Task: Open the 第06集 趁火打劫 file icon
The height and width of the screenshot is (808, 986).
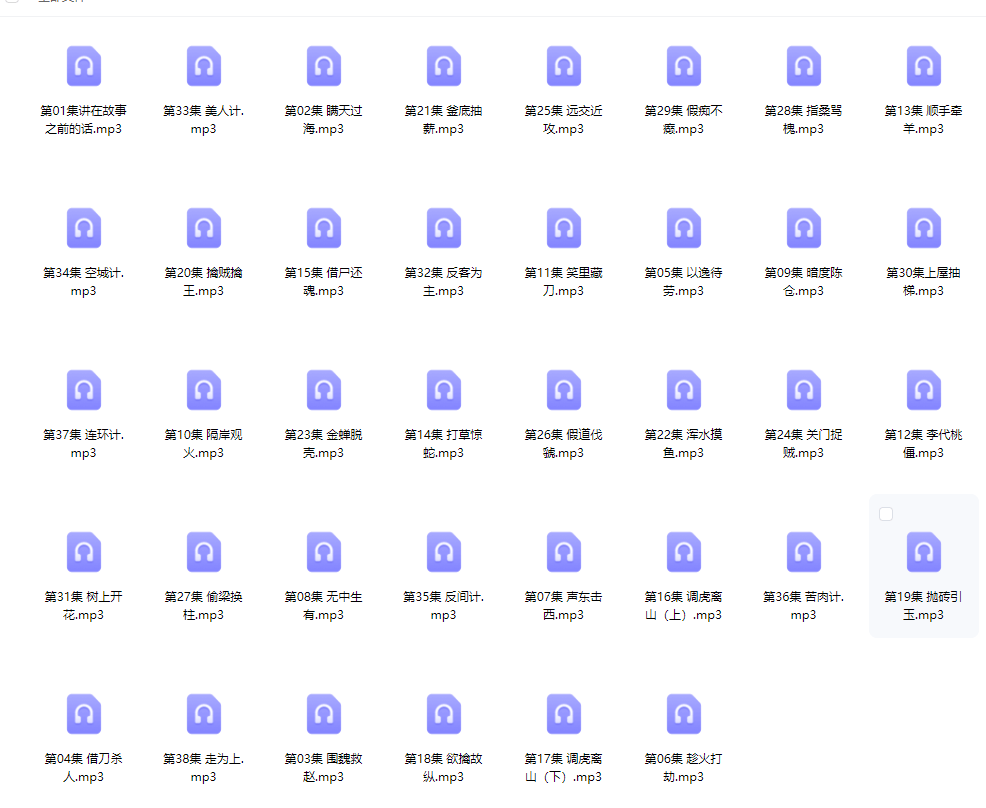Action: [x=684, y=714]
